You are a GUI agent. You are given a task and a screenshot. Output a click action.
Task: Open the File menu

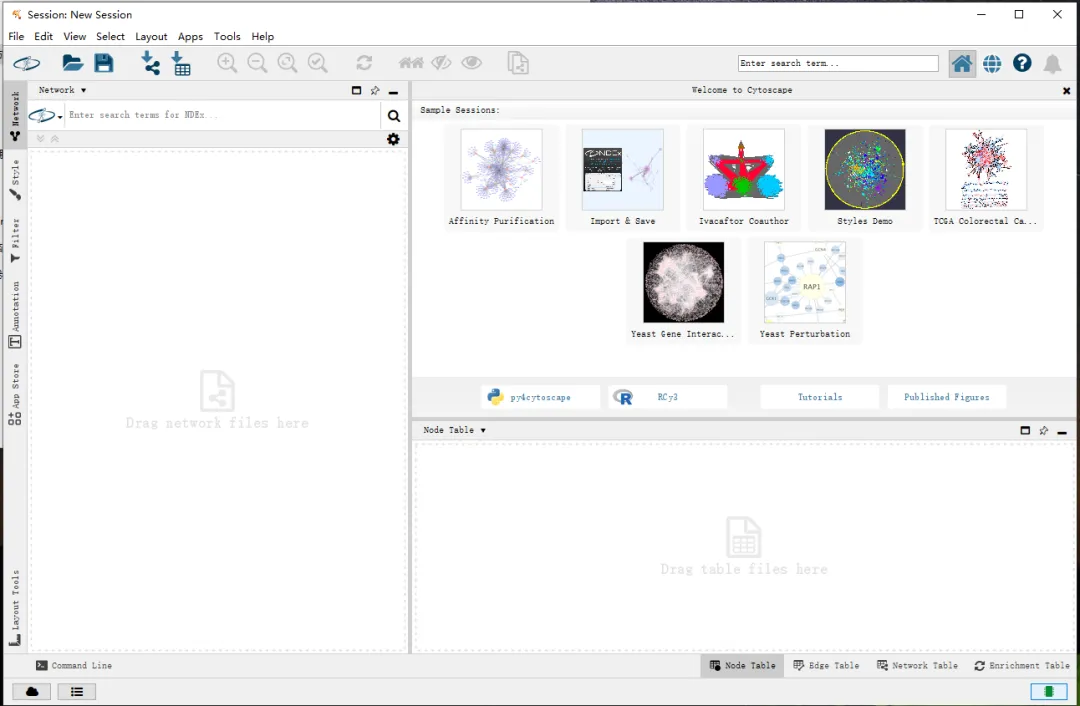coord(16,37)
